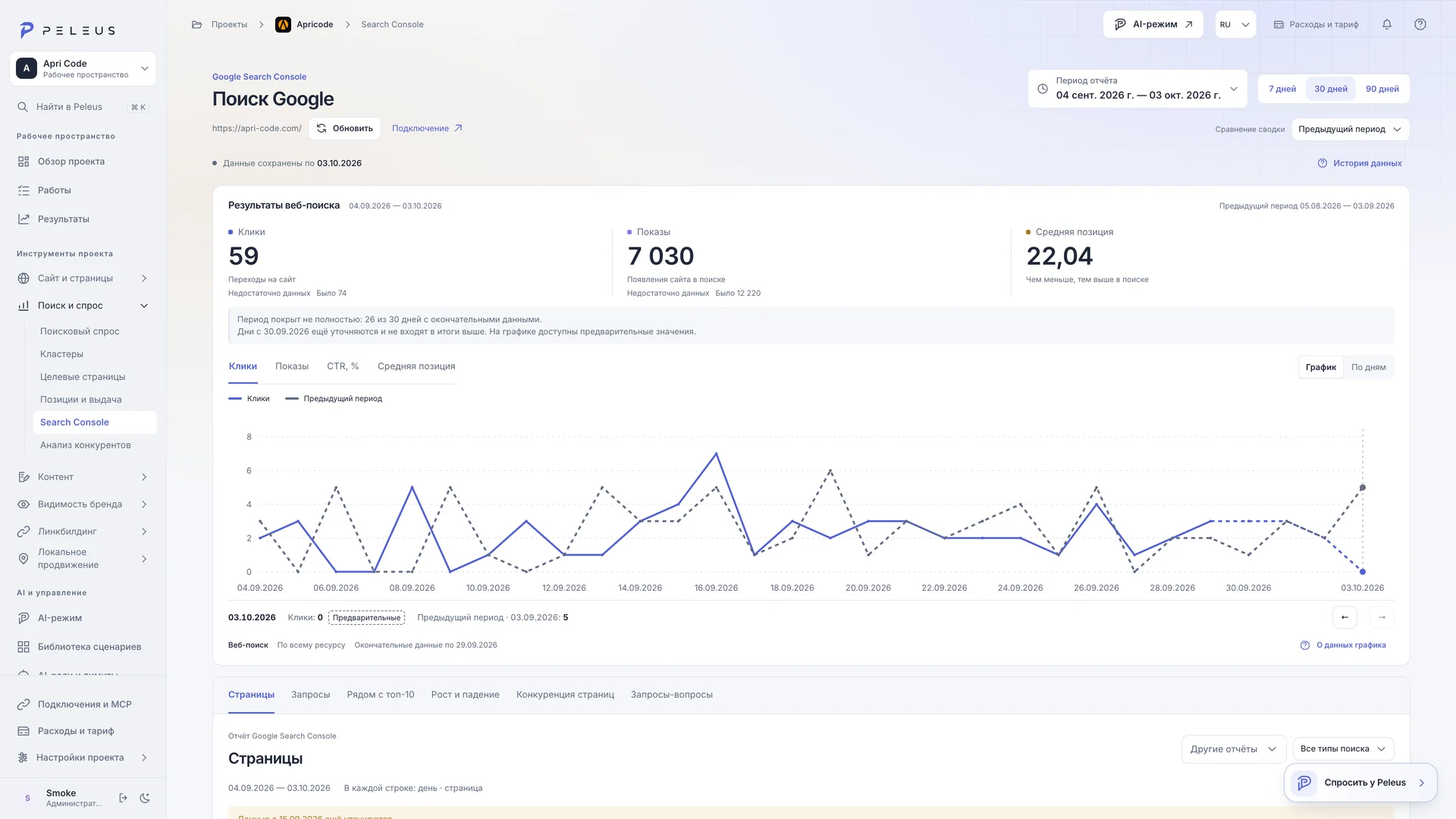Screen dimensions: 1456x819
Task: Click the AI-режим button in header
Action: coord(1153,24)
